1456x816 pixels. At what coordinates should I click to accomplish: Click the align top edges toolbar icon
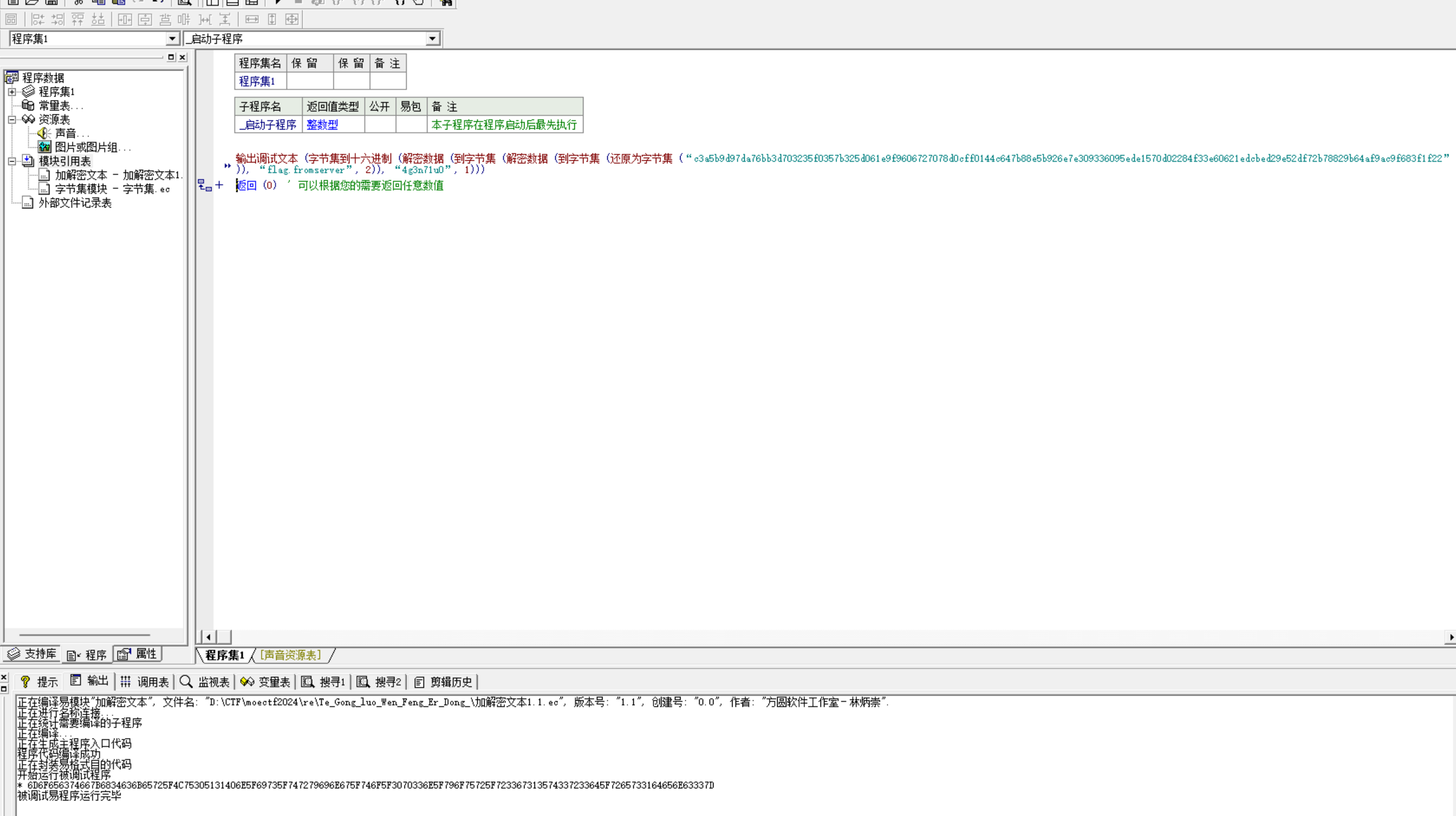[x=77, y=20]
